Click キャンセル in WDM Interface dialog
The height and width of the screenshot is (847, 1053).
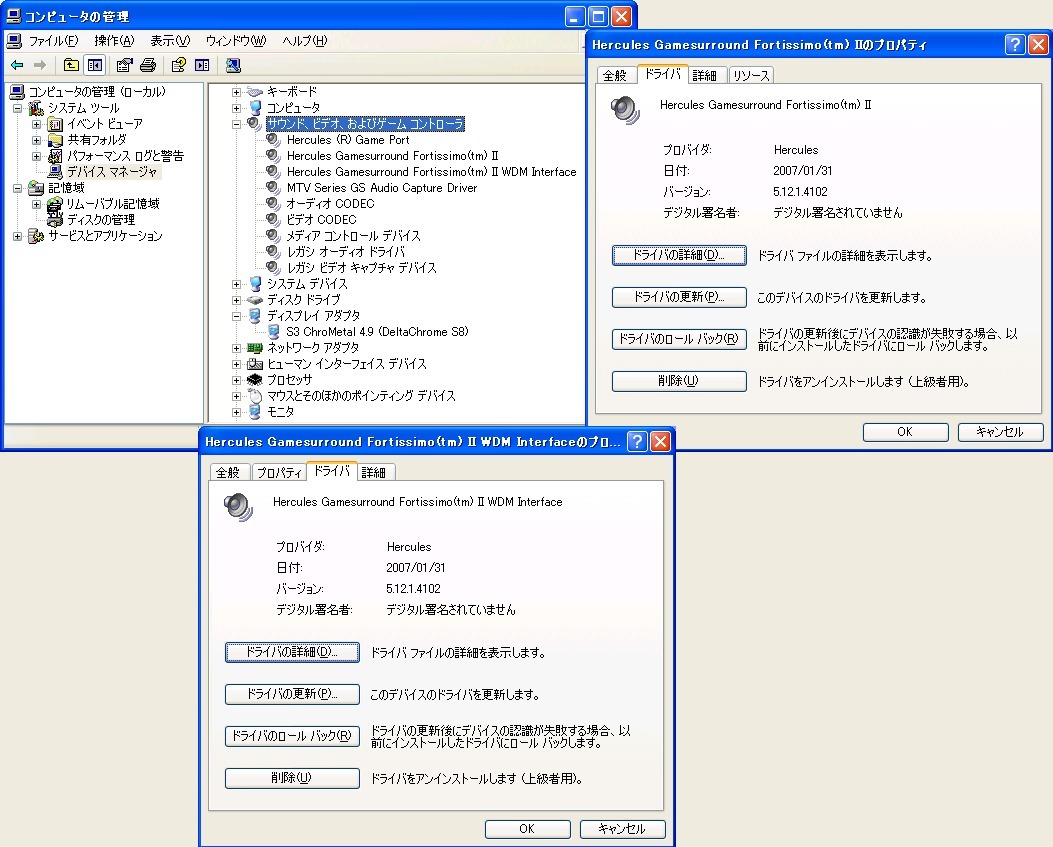pyautogui.click(x=622, y=829)
